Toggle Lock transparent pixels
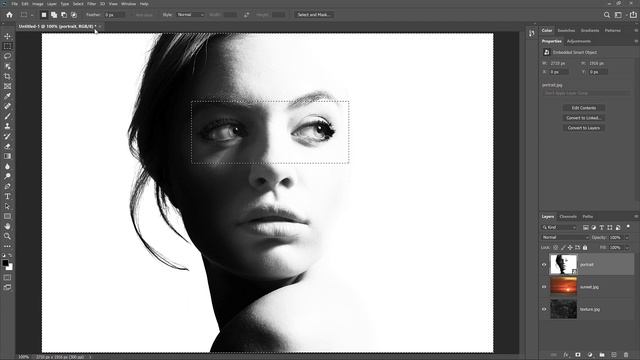Image resolution: width=640 pixels, height=360 pixels. [555, 247]
